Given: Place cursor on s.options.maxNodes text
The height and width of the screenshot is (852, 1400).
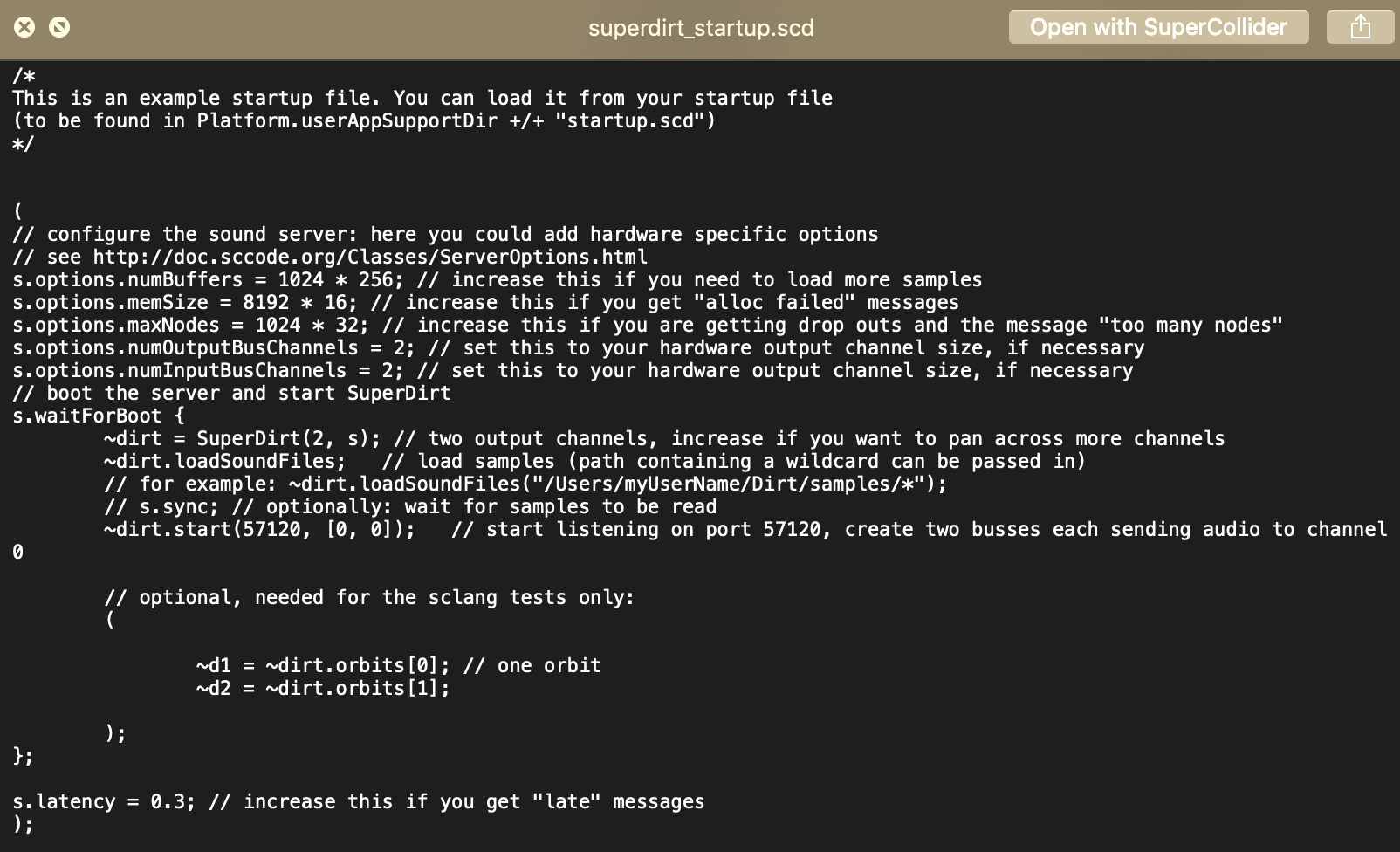Looking at the screenshot, I should tap(116, 326).
